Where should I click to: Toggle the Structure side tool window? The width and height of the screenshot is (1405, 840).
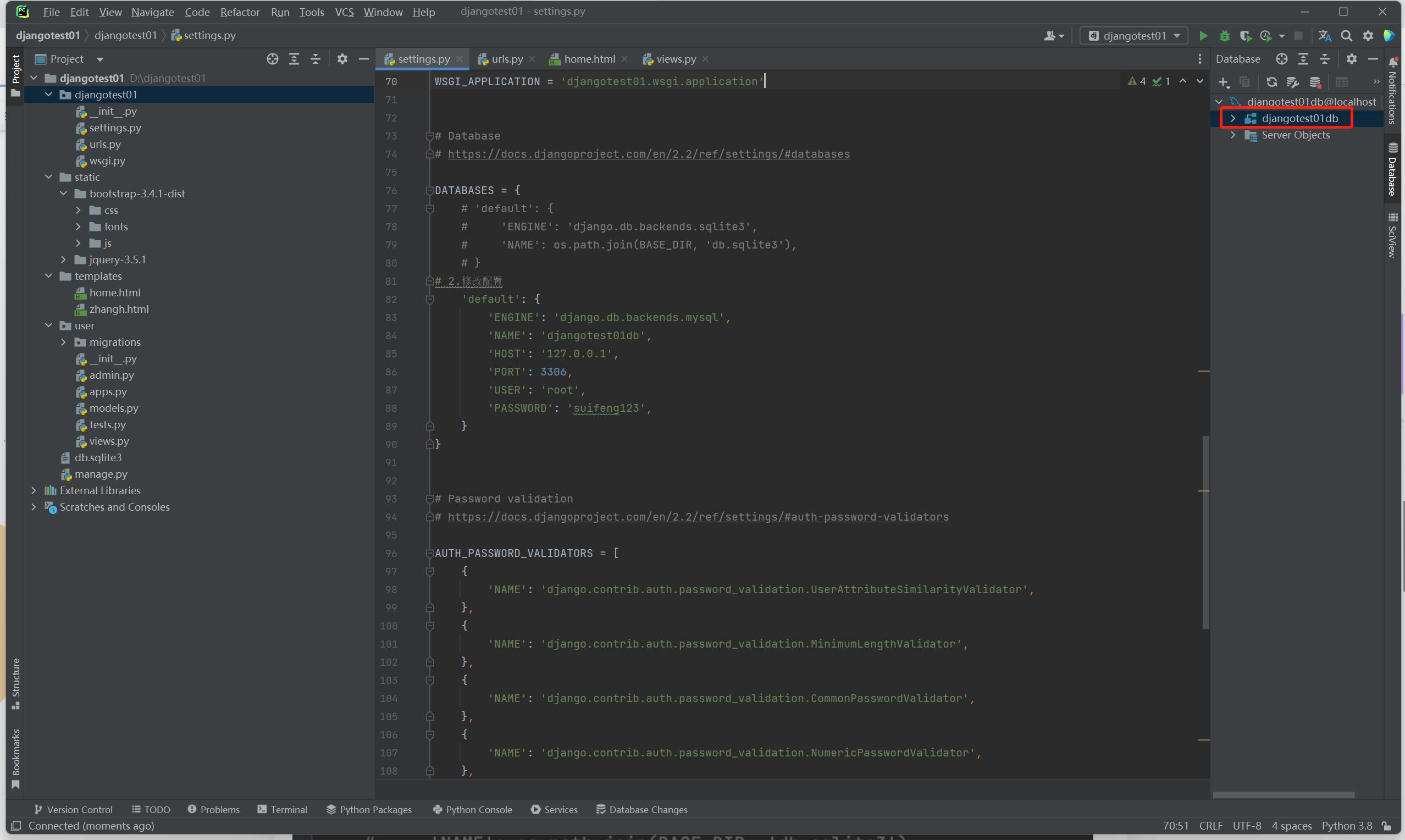(x=16, y=684)
